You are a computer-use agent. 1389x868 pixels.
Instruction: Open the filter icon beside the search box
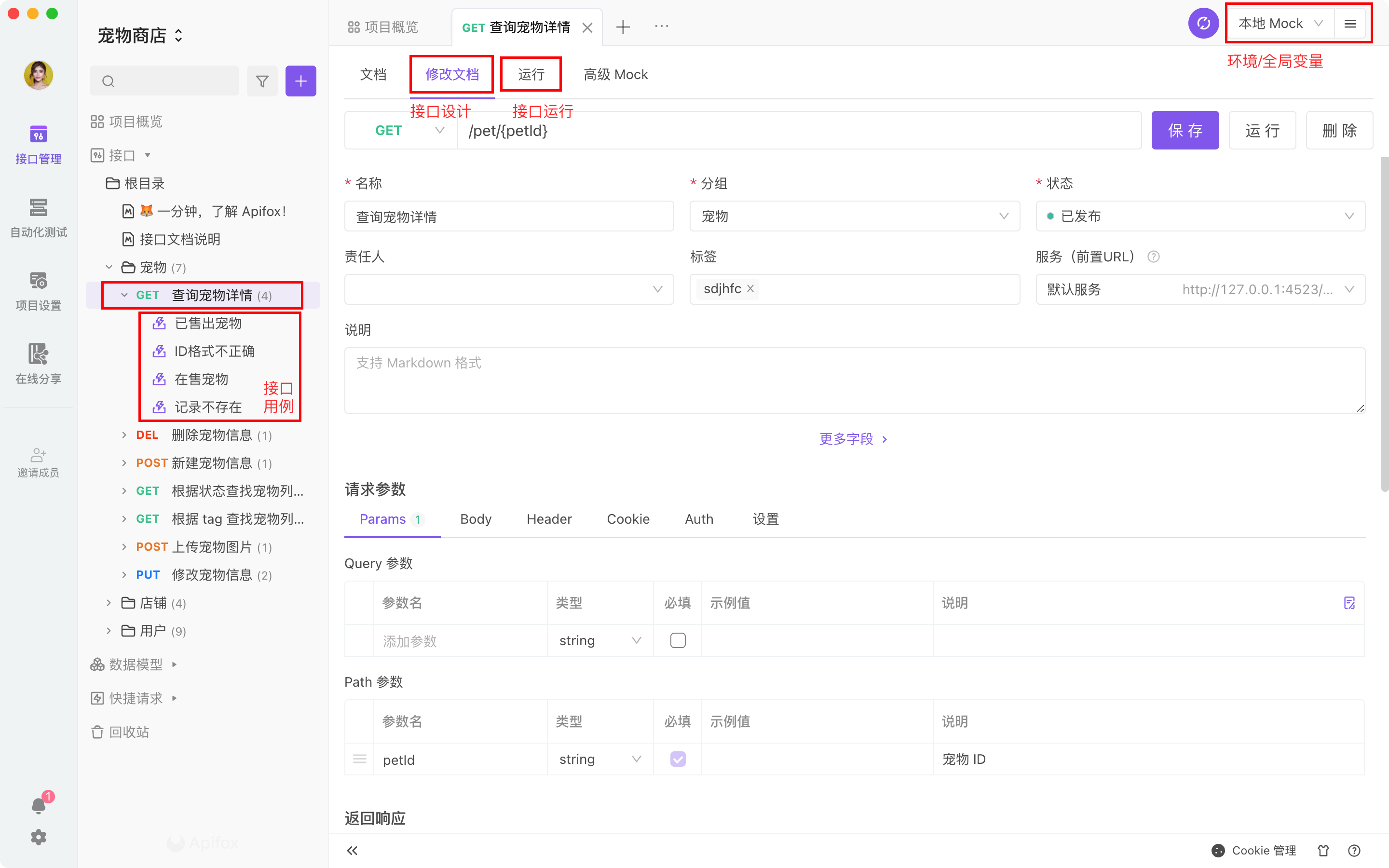click(x=262, y=81)
